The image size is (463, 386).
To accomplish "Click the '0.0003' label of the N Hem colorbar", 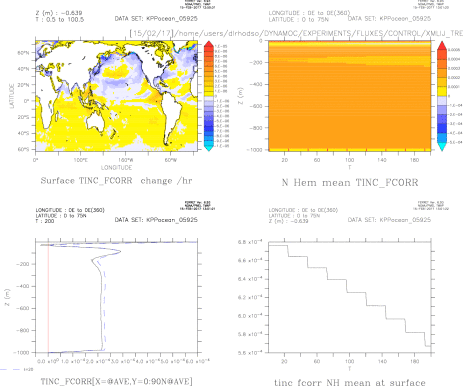I will [454, 68].
